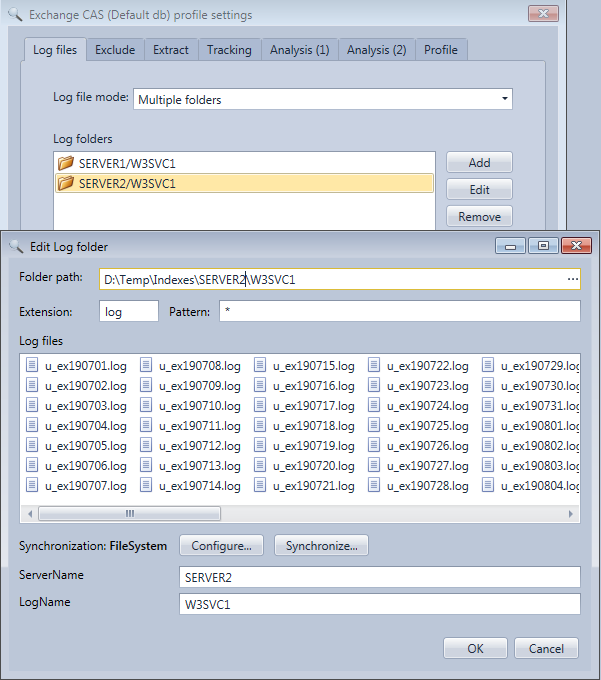Open the Tracking tab
Screen dimensions: 601x680
pyautogui.click(x=229, y=50)
